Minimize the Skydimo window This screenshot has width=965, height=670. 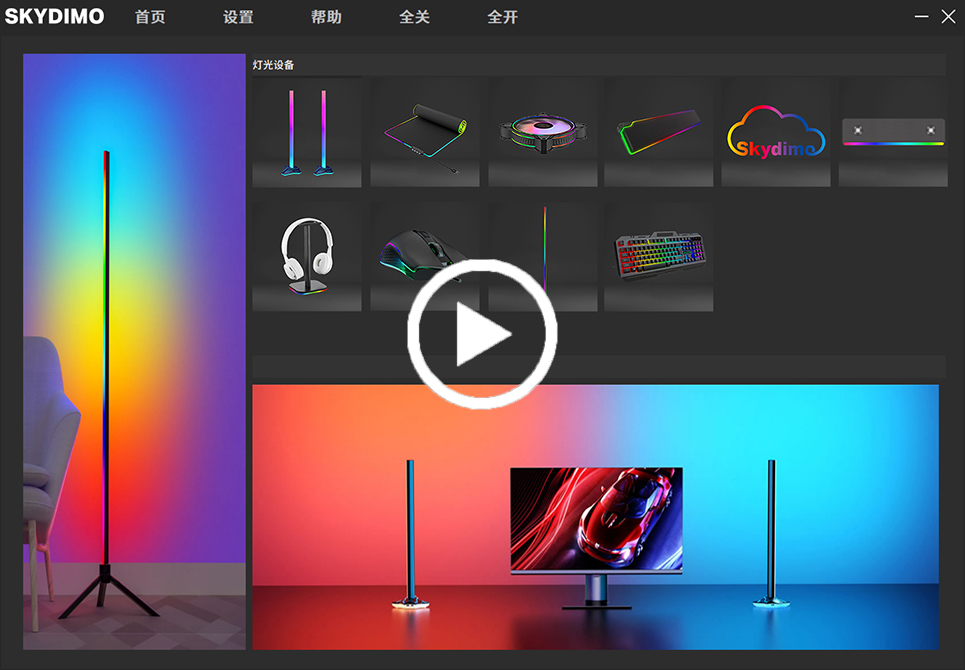click(921, 17)
